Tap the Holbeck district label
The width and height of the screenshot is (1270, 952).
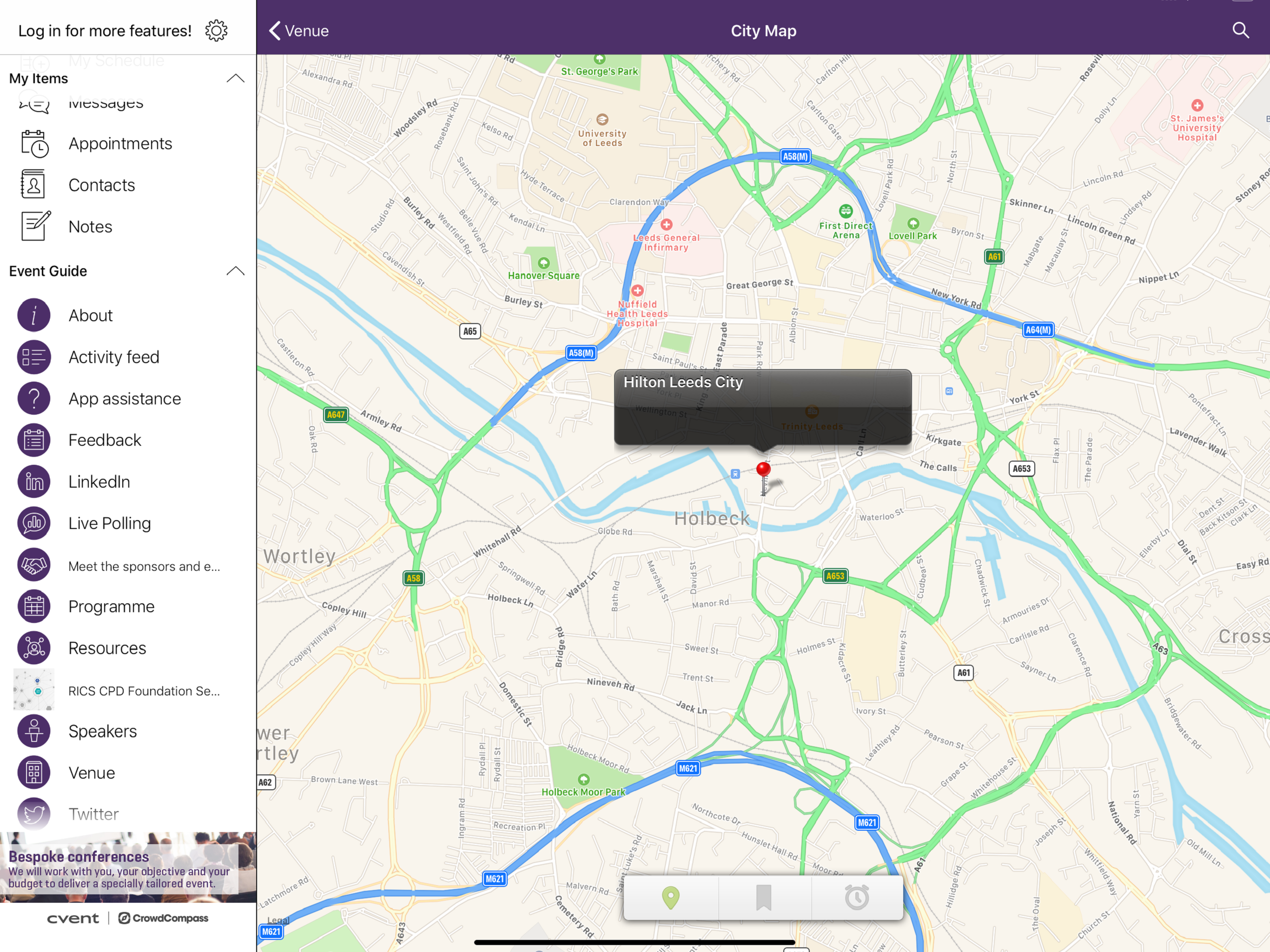pos(712,518)
